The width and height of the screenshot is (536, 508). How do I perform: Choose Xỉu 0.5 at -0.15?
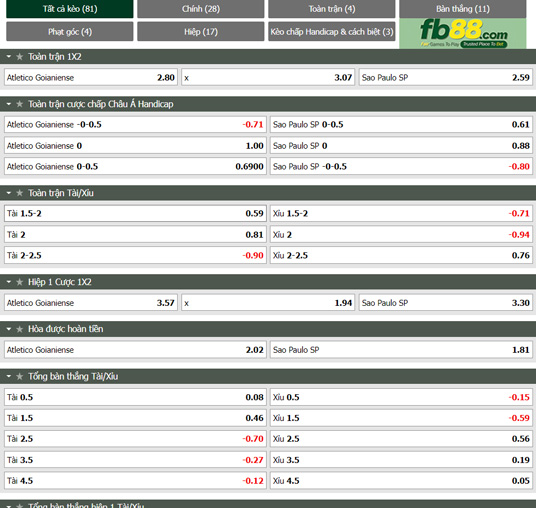tap(401, 397)
